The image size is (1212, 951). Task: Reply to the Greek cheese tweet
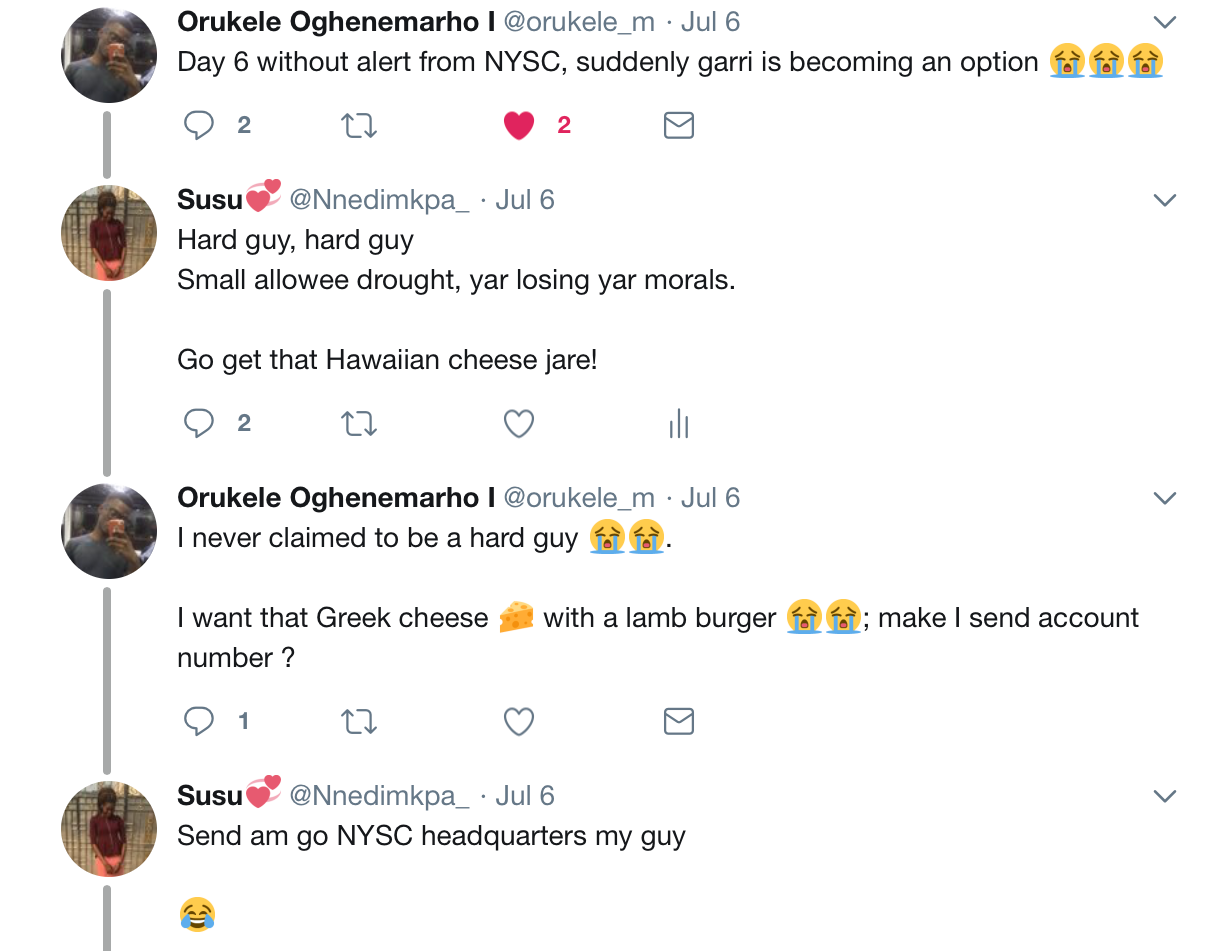pos(199,721)
